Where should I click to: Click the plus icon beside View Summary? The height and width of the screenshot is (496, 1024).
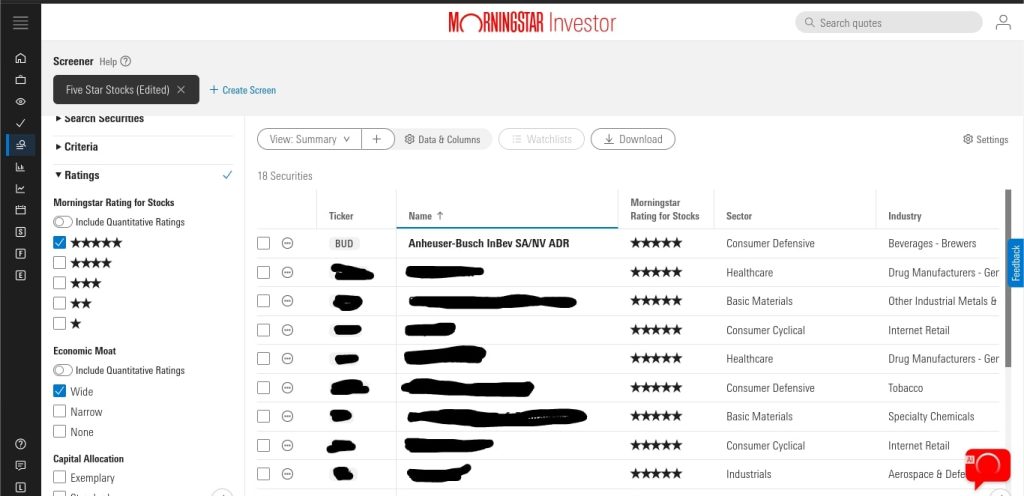(377, 139)
